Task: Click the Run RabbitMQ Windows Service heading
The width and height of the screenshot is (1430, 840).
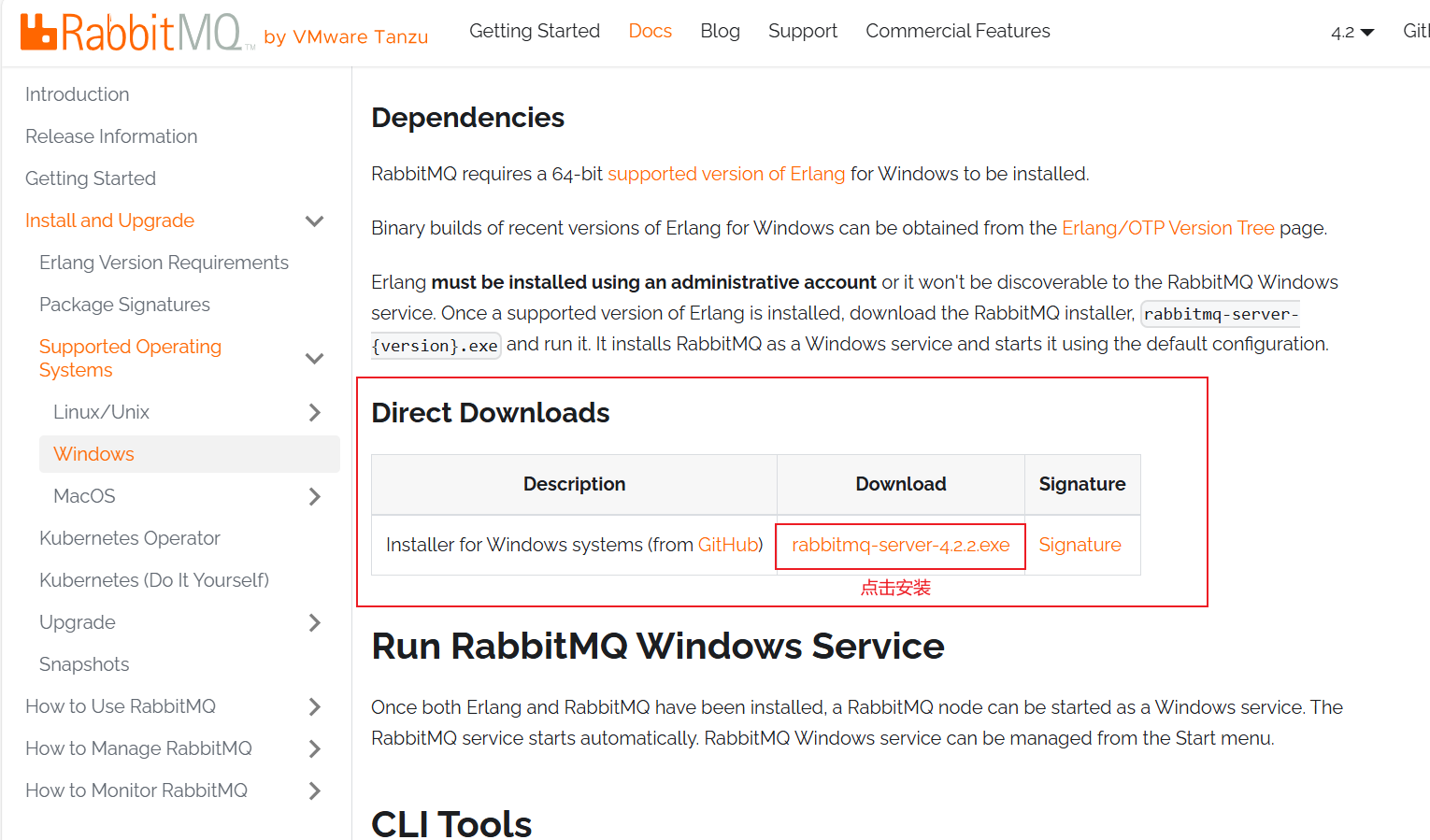Action: pyautogui.click(x=658, y=646)
